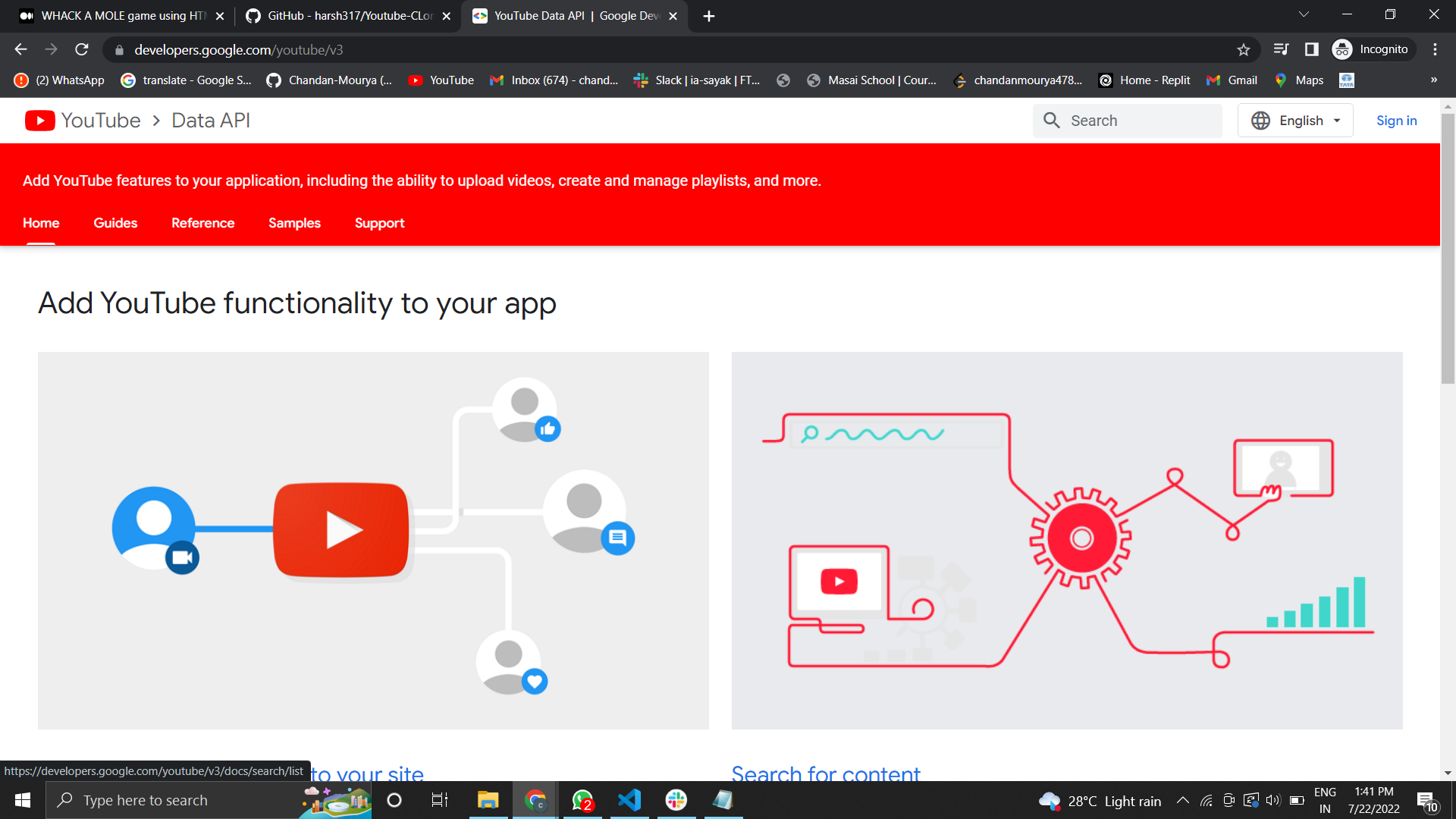Open Visual Studio Code from taskbar
Screen dimensions: 1456x819
(x=629, y=800)
